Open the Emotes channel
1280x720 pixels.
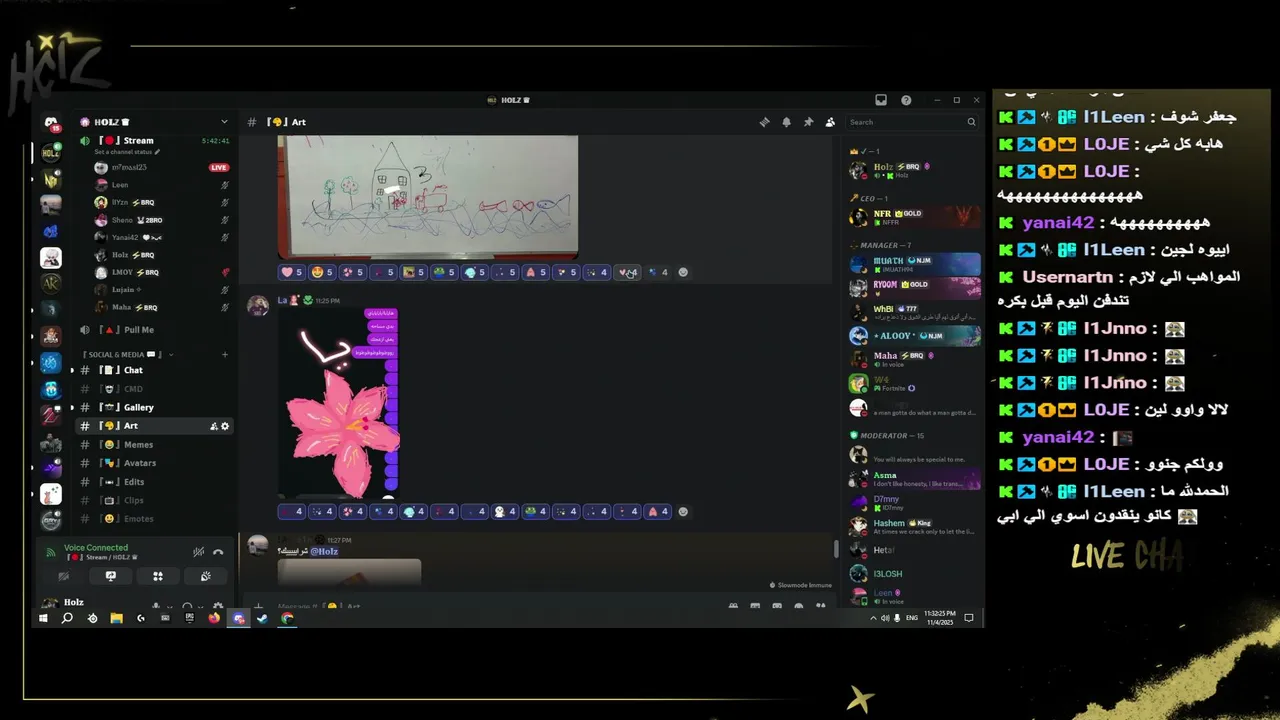click(x=155, y=518)
